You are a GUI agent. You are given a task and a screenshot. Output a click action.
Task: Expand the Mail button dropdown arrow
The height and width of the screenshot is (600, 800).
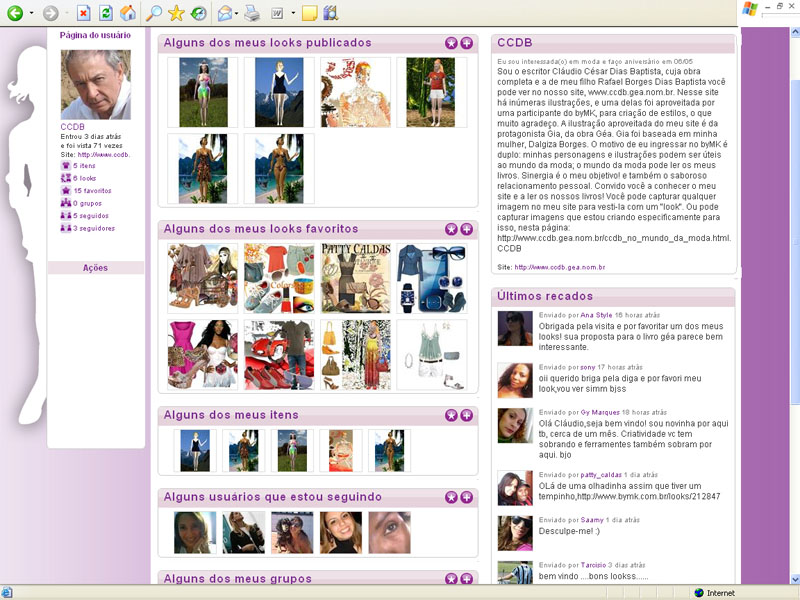pos(237,14)
